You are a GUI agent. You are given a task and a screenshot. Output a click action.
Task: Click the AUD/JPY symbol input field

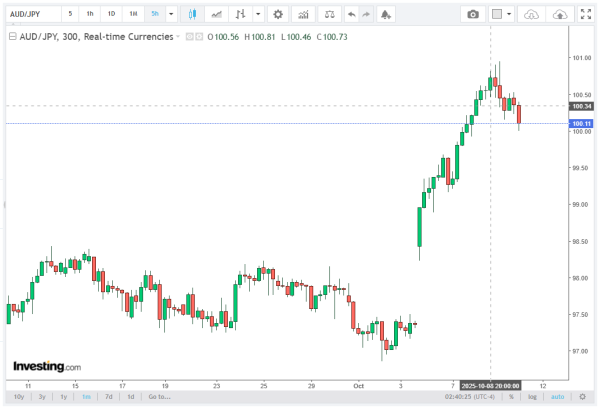click(30, 15)
